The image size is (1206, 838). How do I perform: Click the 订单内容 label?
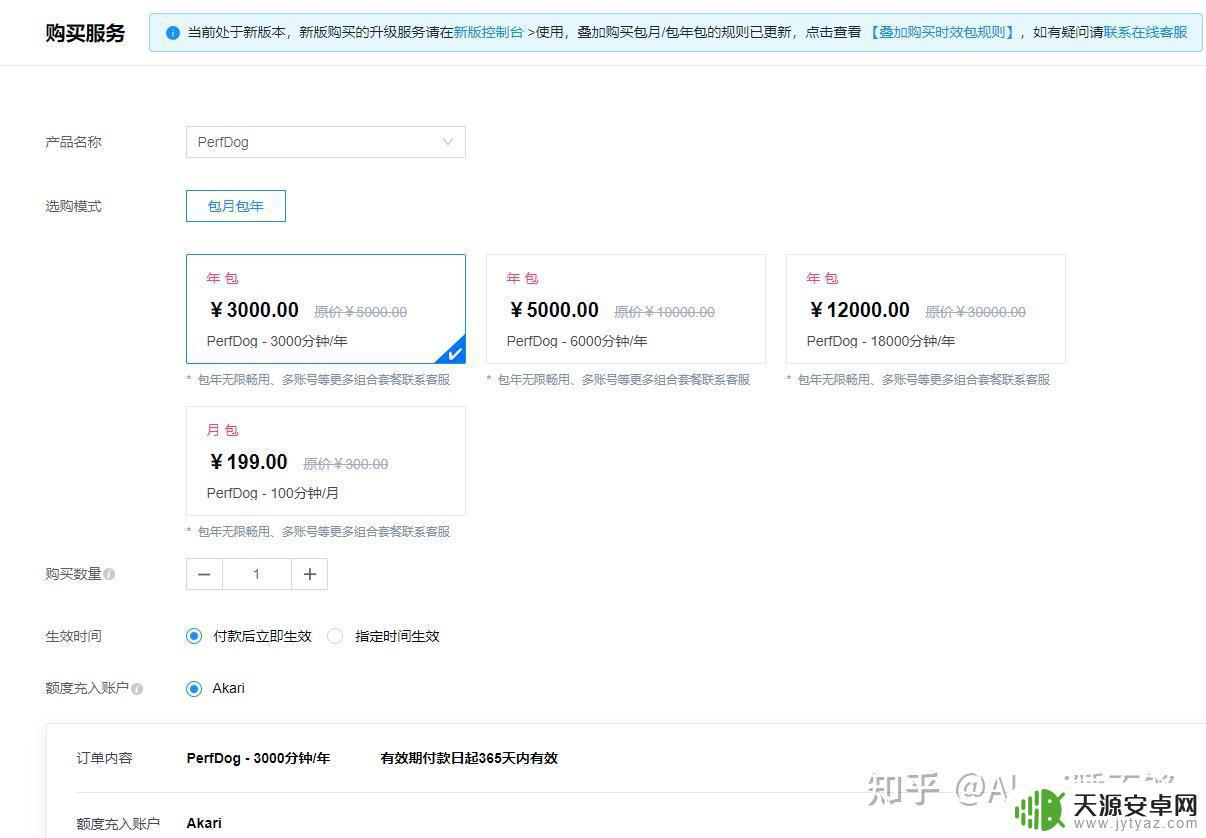(105, 758)
